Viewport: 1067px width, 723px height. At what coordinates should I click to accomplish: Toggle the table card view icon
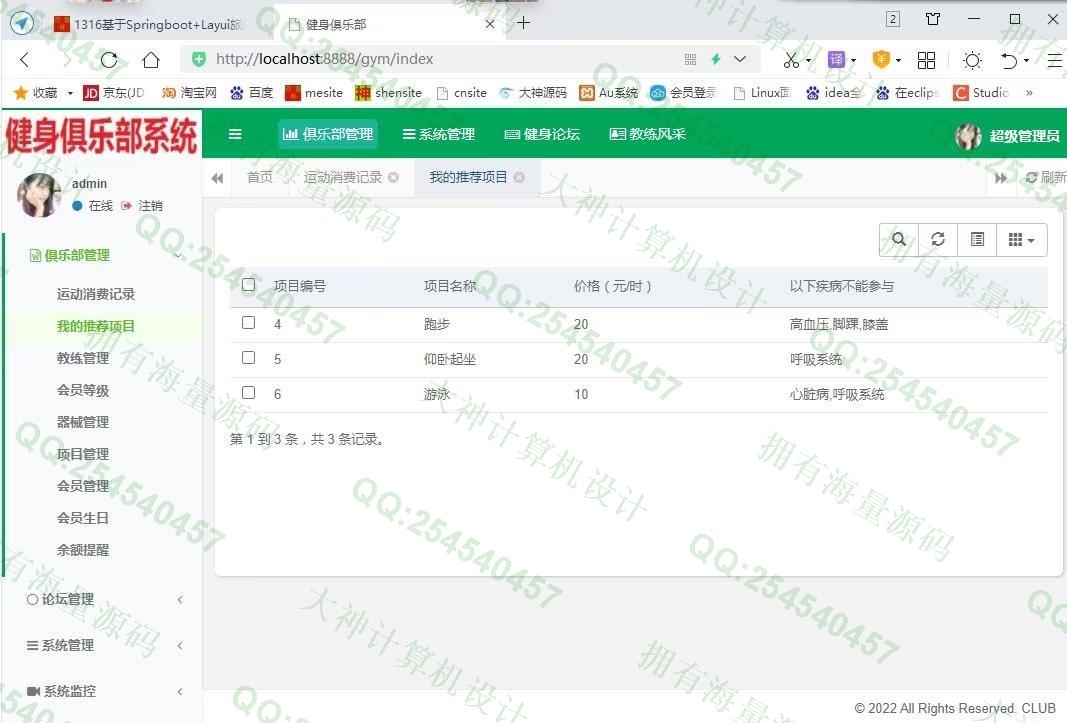pos(977,240)
